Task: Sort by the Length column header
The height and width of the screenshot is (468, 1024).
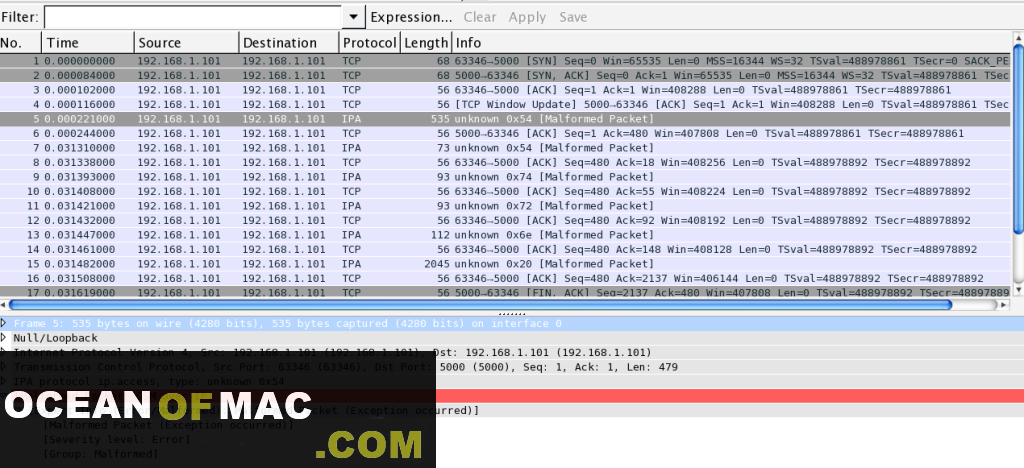Action: [x=426, y=42]
